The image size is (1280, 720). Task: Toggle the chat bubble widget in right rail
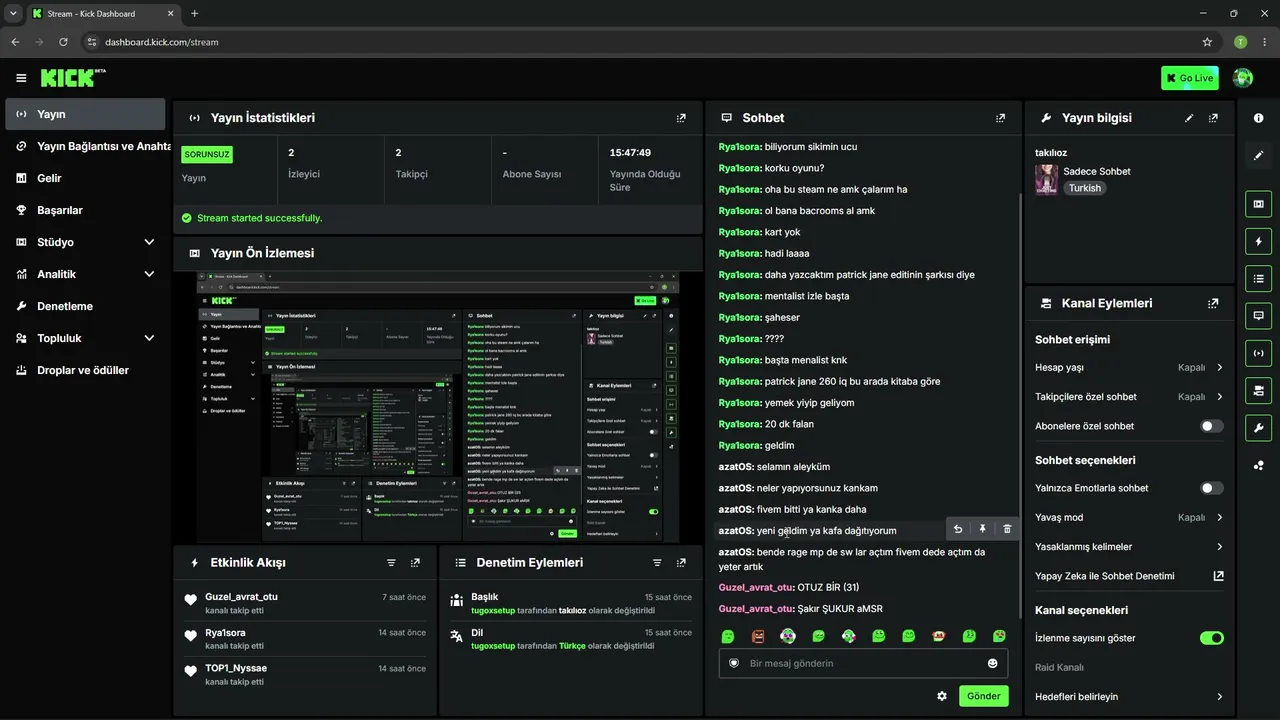pyautogui.click(x=1258, y=315)
